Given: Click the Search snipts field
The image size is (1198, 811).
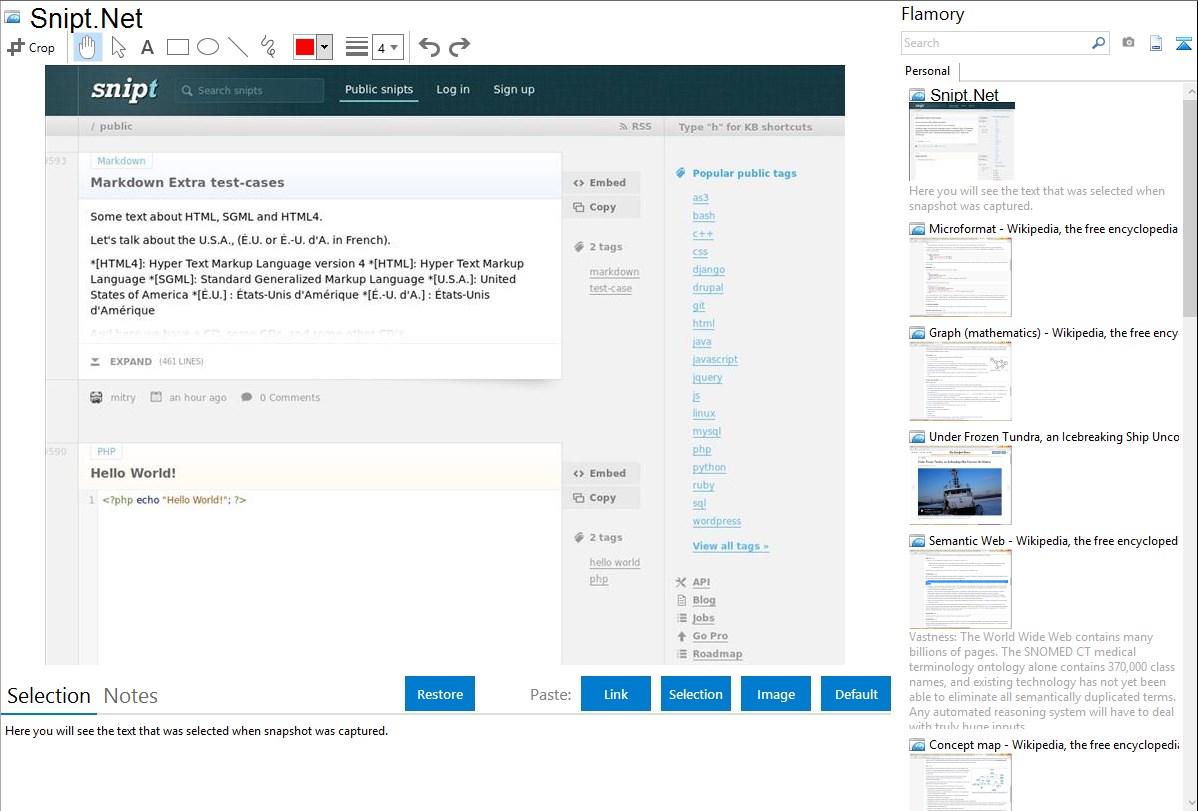Looking at the screenshot, I should click(251, 90).
